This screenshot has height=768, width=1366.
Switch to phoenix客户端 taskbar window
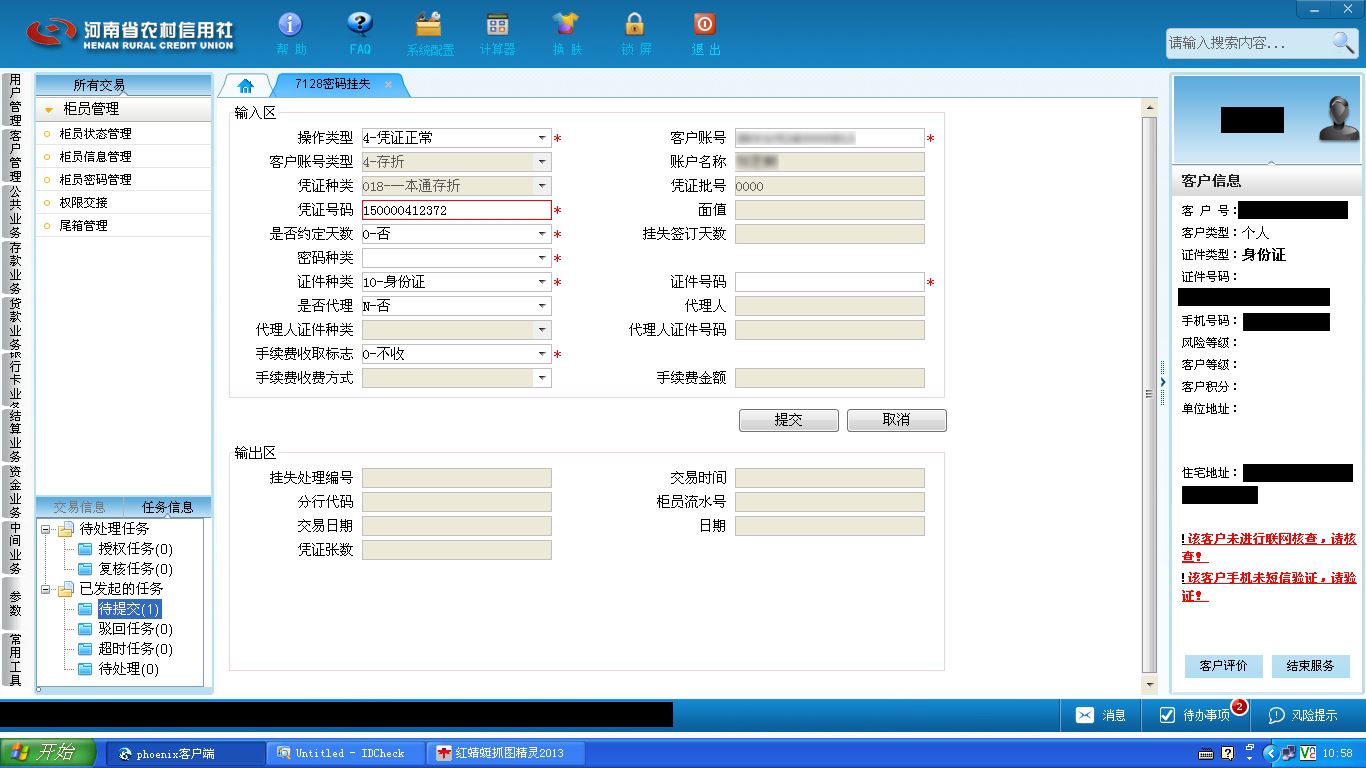pyautogui.click(x=186, y=753)
